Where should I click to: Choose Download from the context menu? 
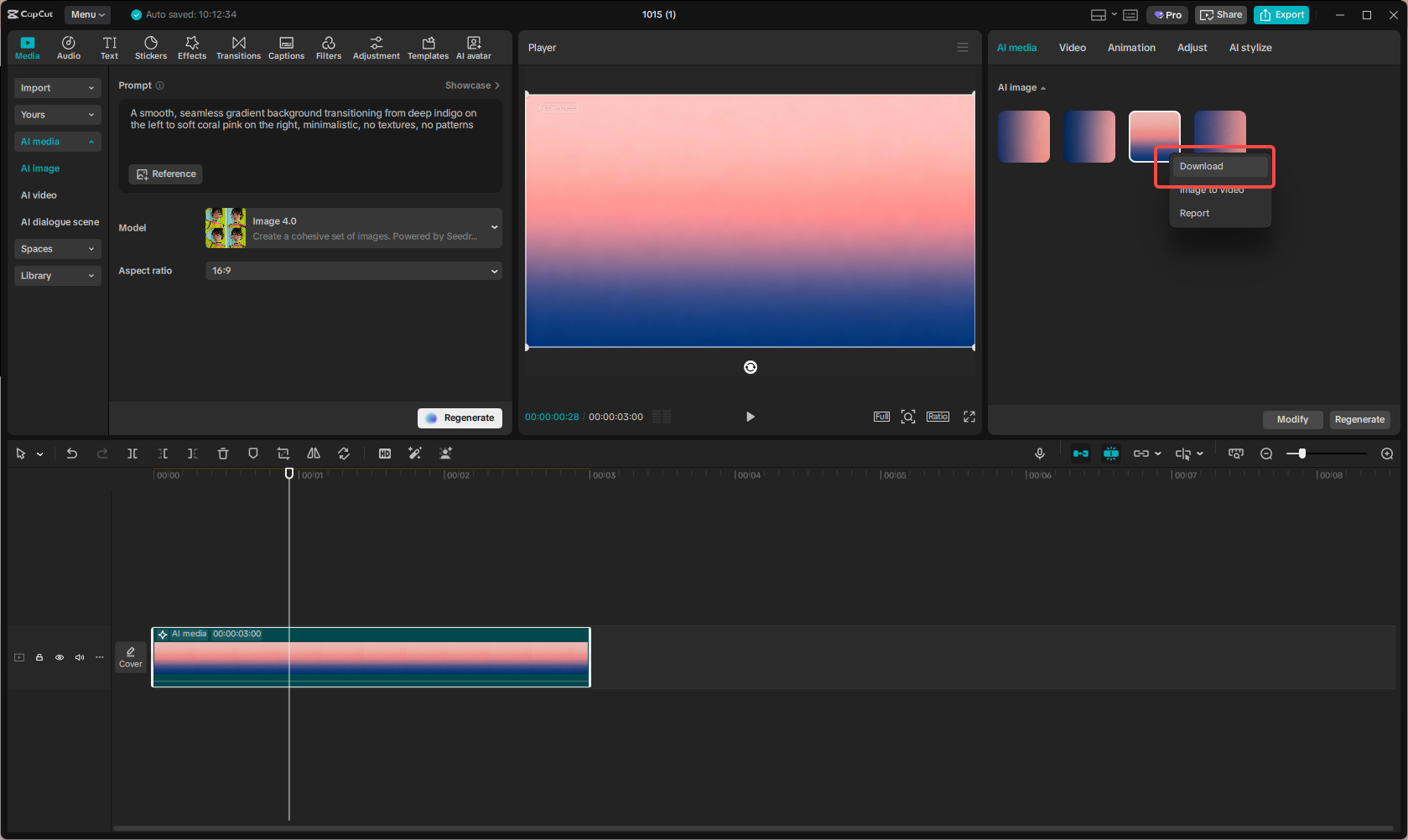[1202, 166]
